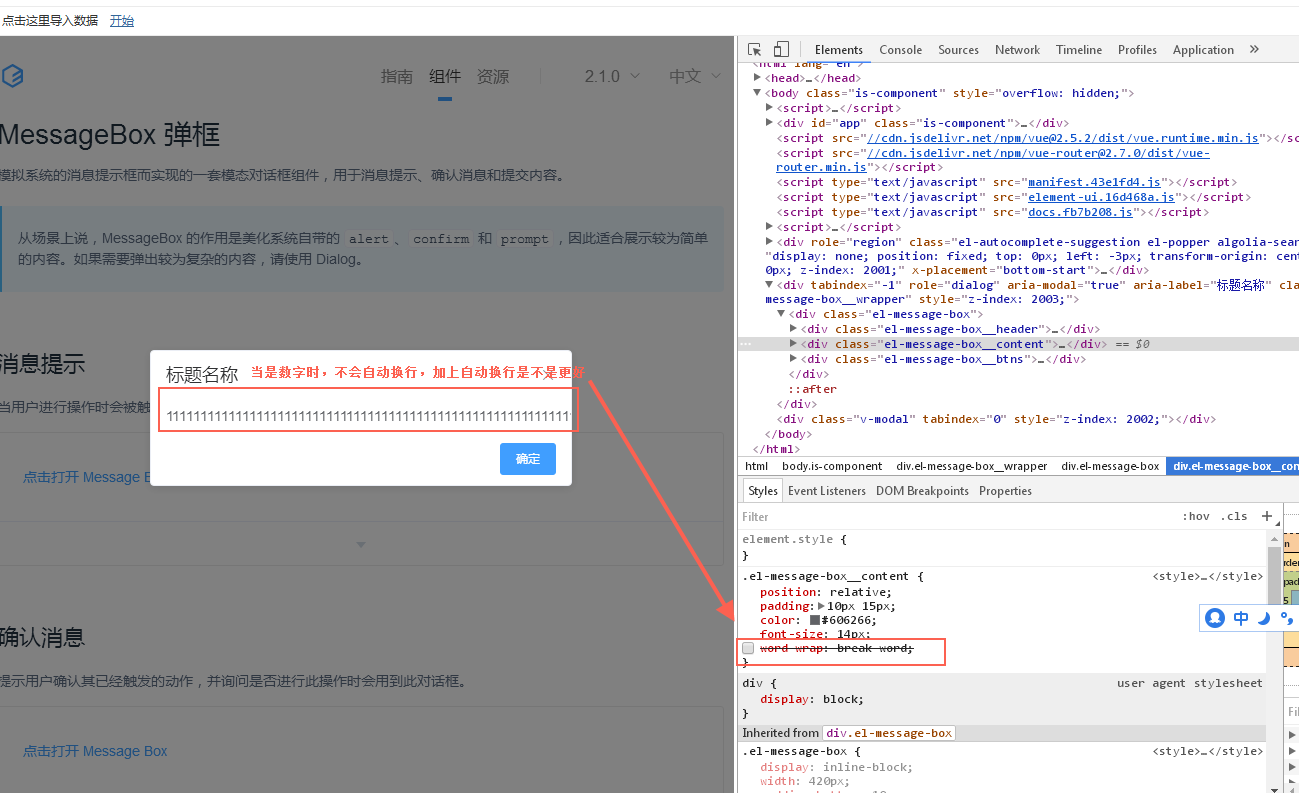Open the DOM Breakpoints pane tab
1299x793 pixels.
pos(922,491)
